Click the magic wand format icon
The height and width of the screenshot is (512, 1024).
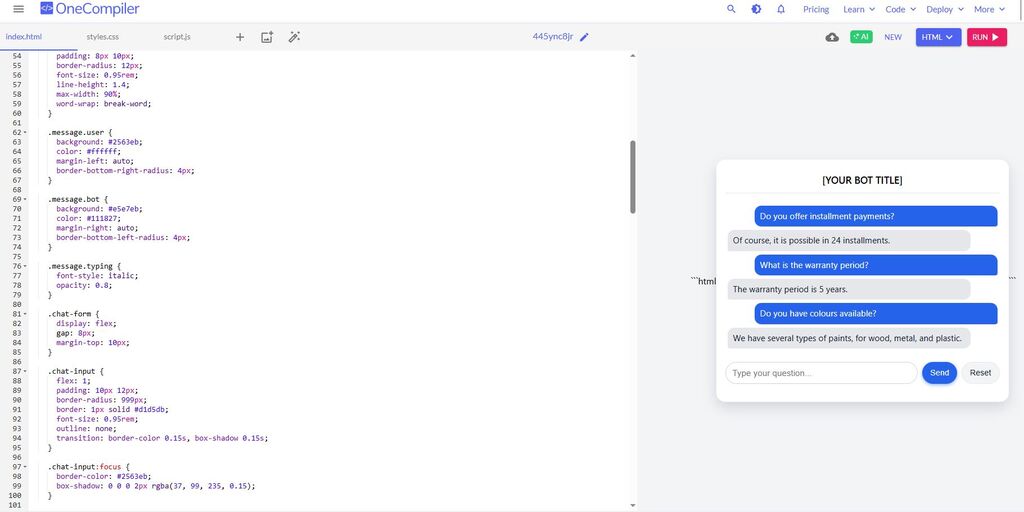click(x=294, y=37)
